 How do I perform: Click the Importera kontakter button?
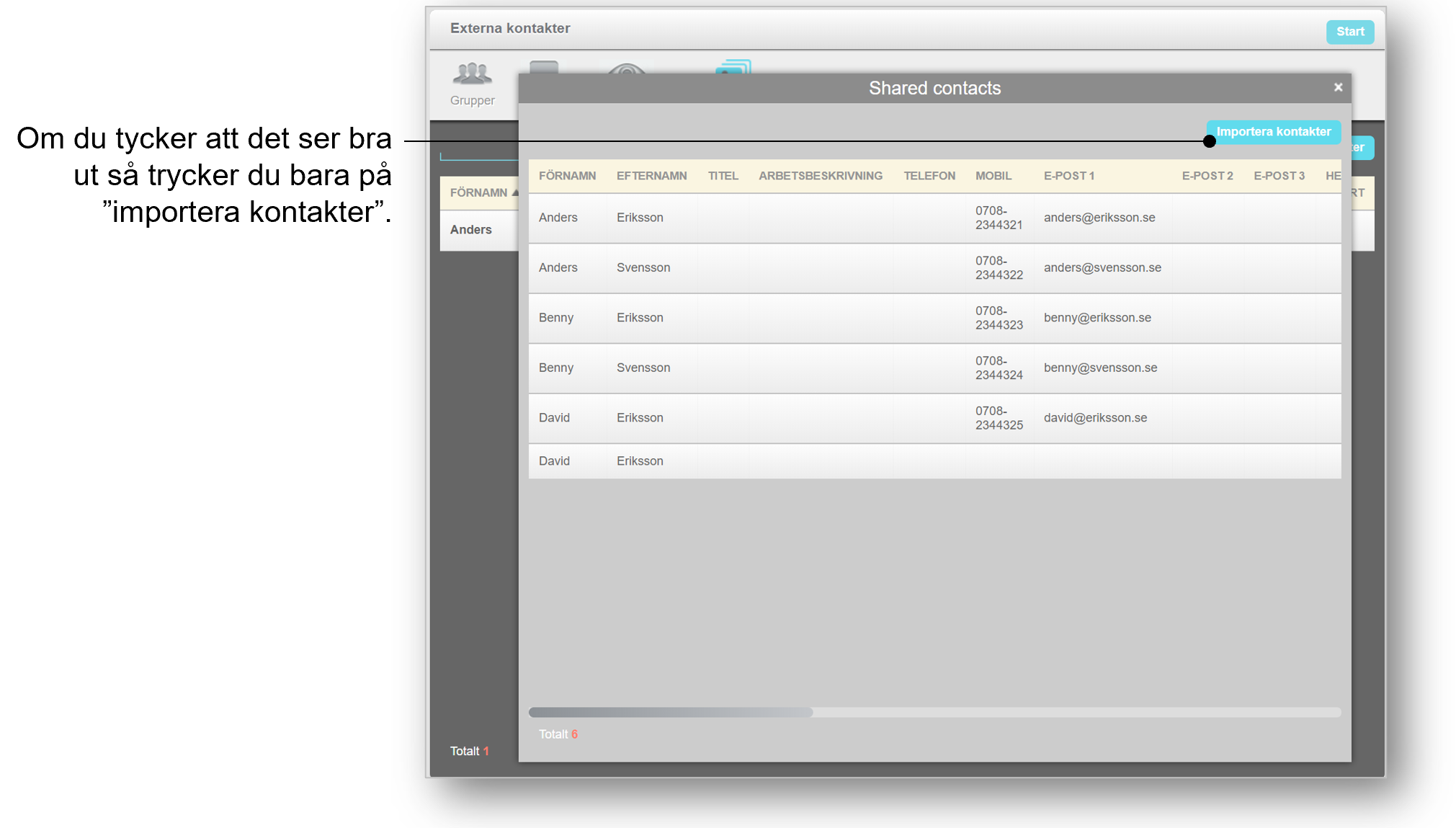point(1273,132)
